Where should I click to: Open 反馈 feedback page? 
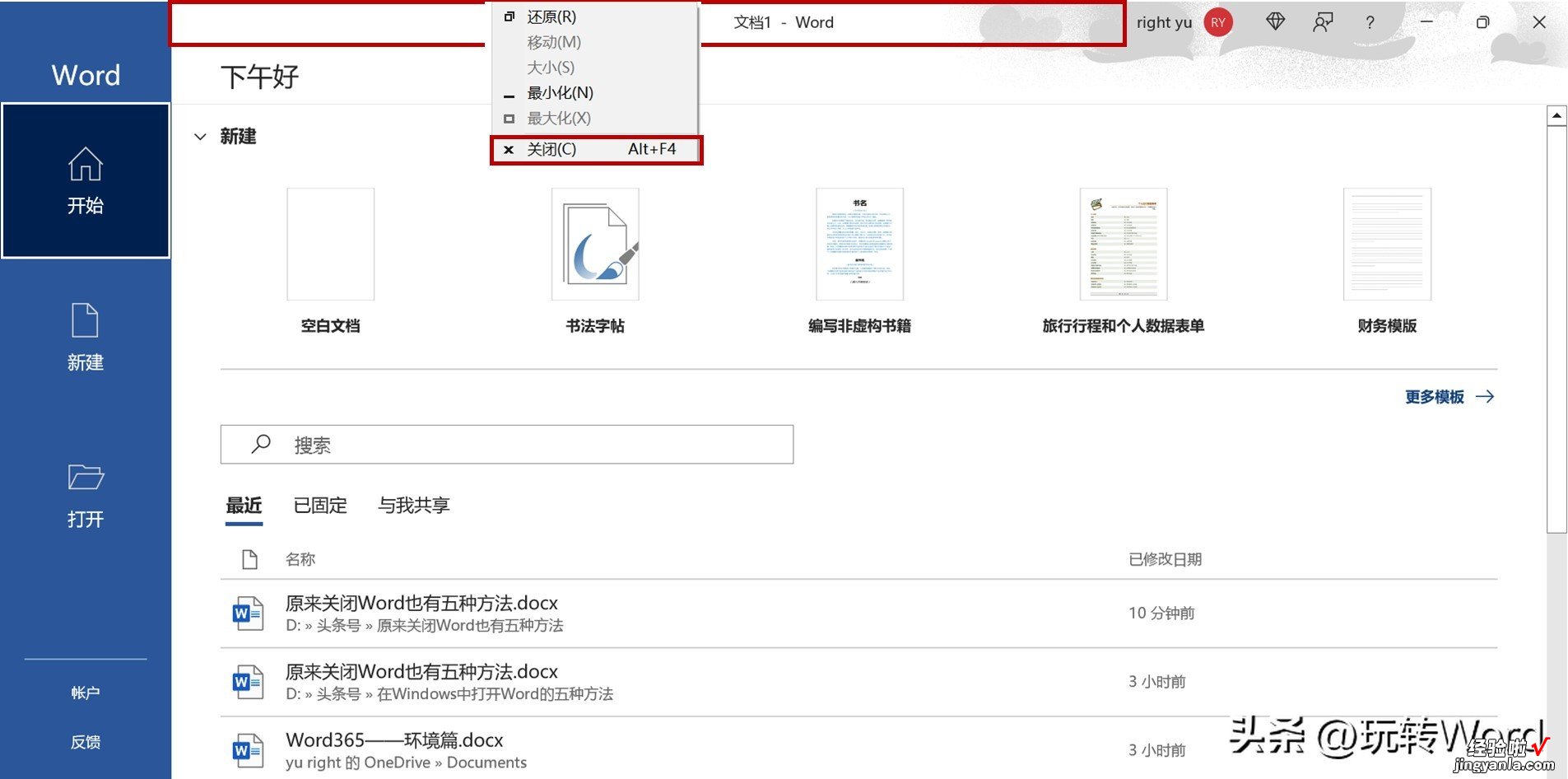click(x=86, y=742)
